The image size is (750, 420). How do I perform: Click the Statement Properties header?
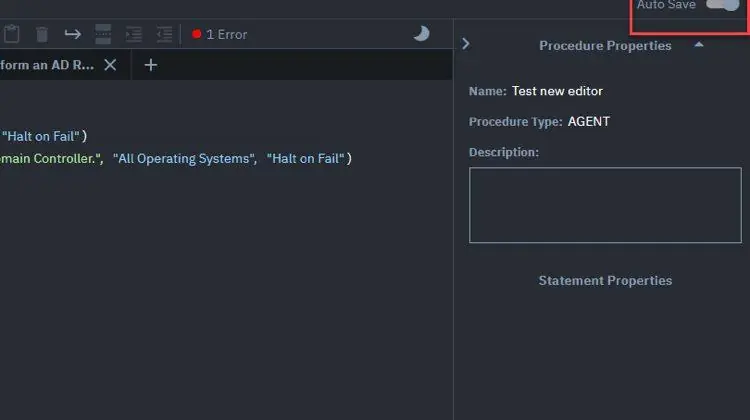605,280
